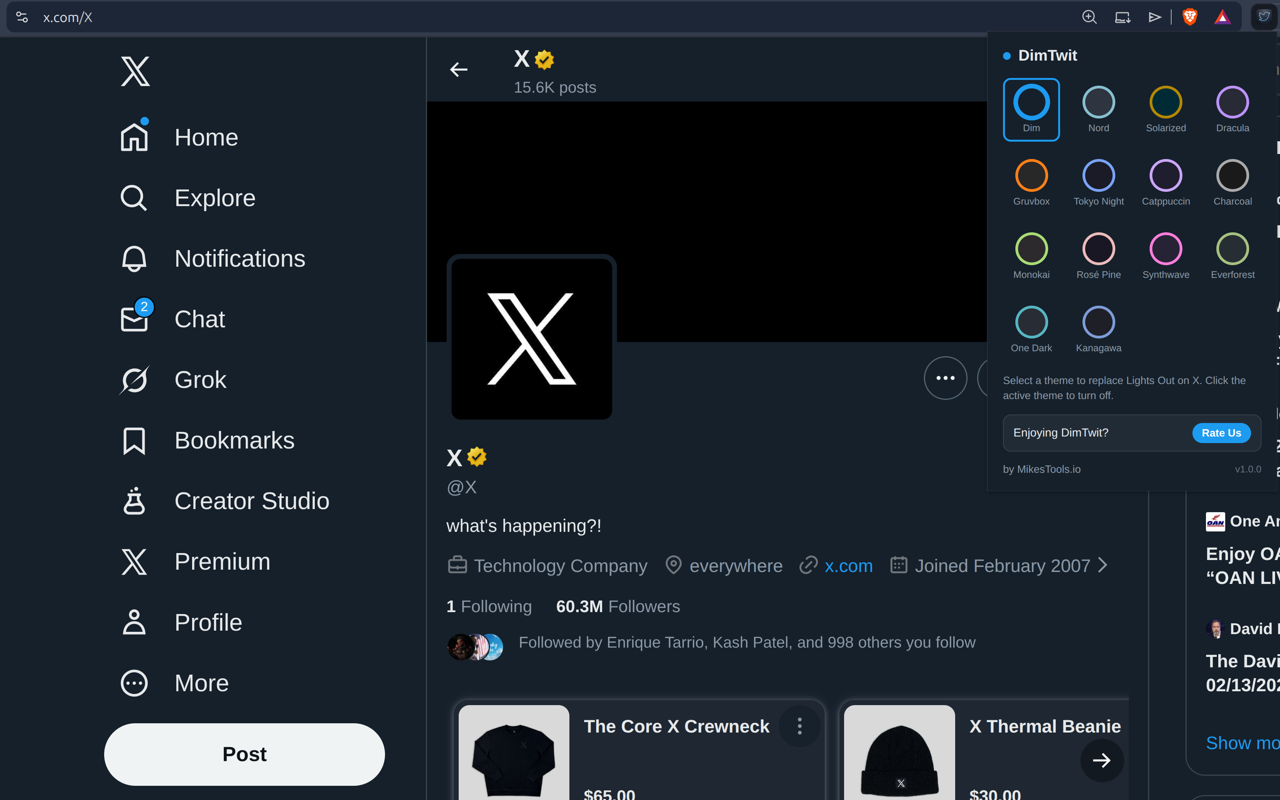
Task: Go back using the arrow icon
Action: tap(459, 70)
